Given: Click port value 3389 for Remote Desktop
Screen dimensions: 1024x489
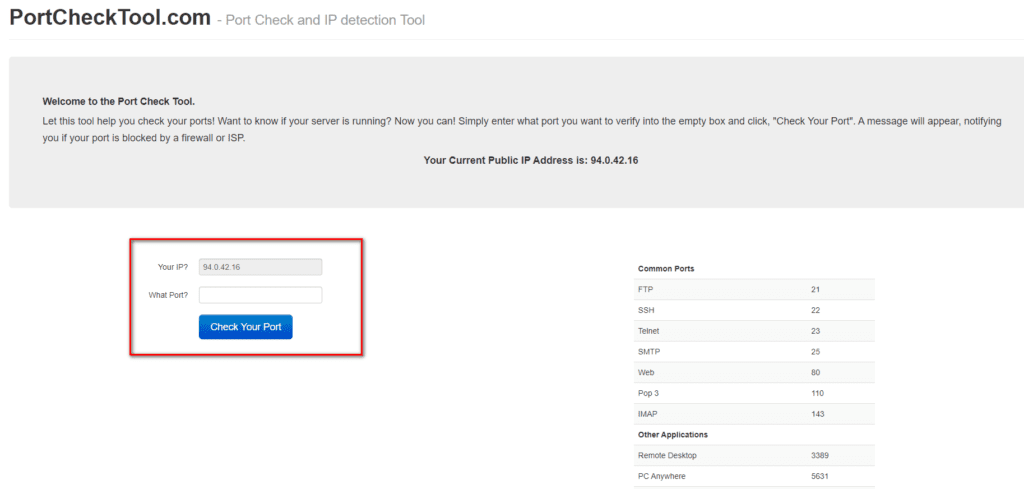Looking at the screenshot, I should click(820, 456).
